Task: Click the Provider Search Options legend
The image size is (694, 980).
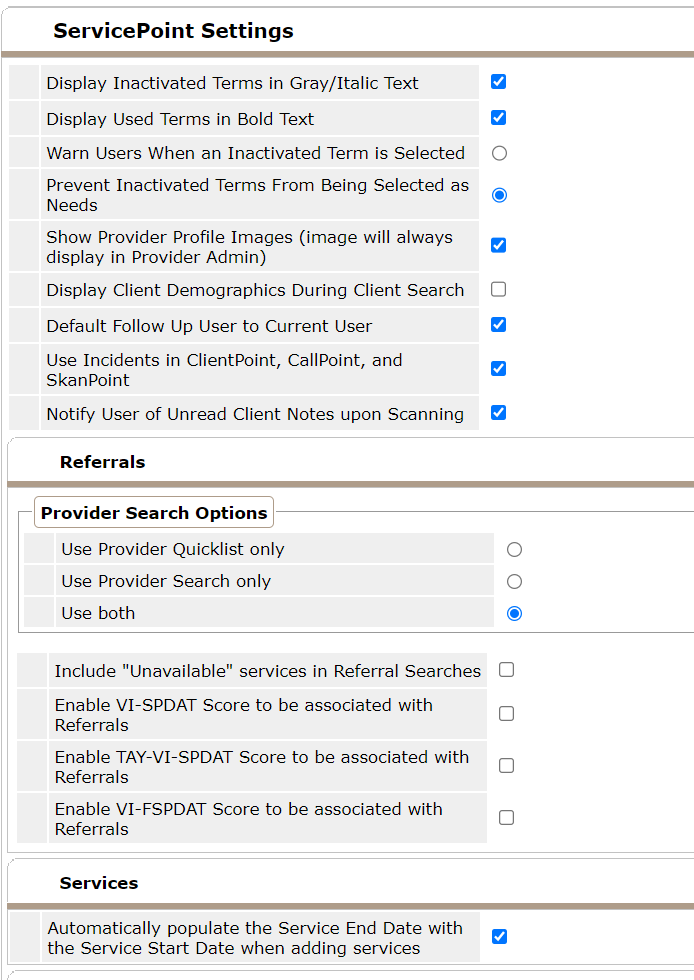Action: coord(154,512)
